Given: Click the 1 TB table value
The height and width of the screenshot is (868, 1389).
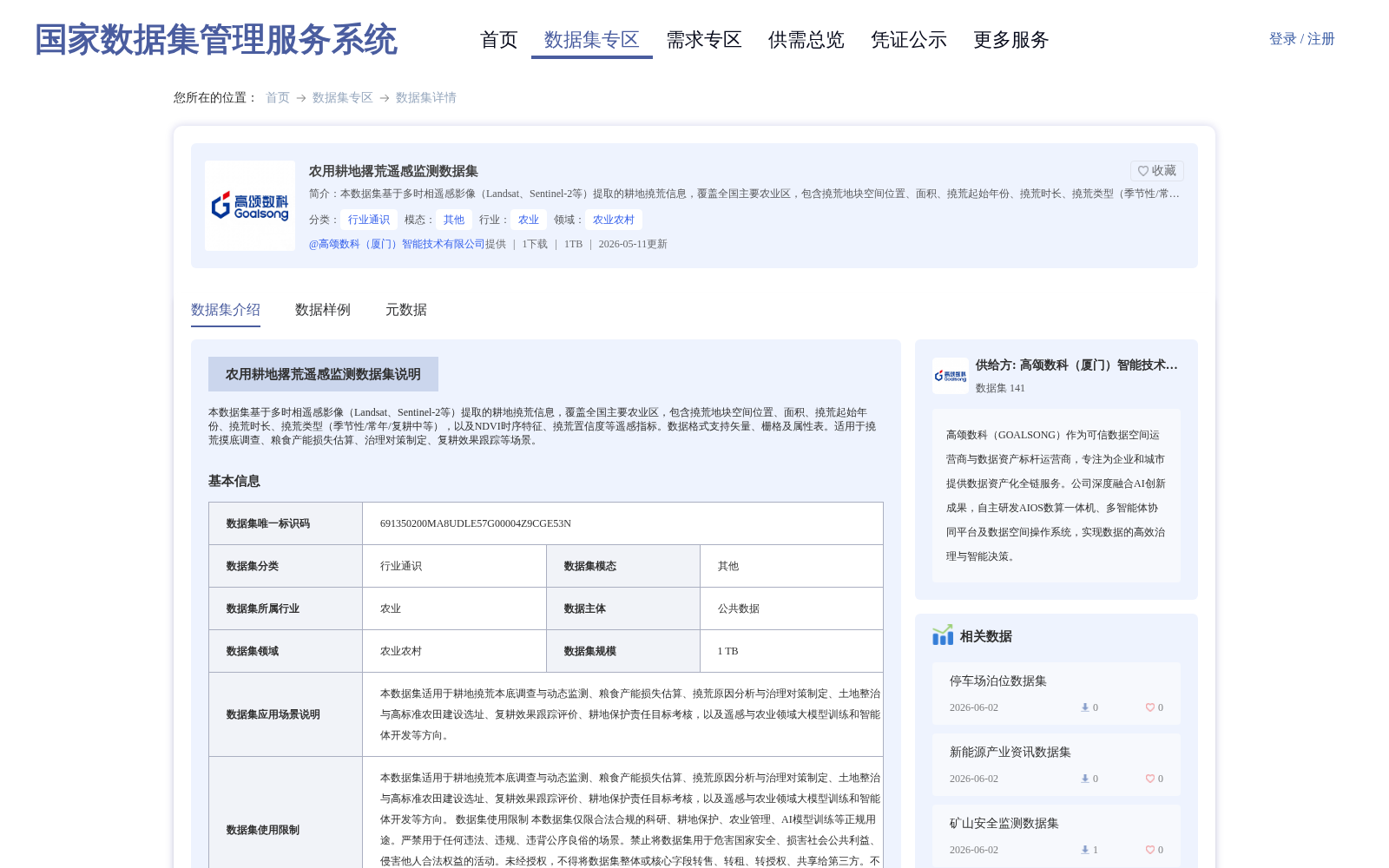Looking at the screenshot, I should click(727, 651).
